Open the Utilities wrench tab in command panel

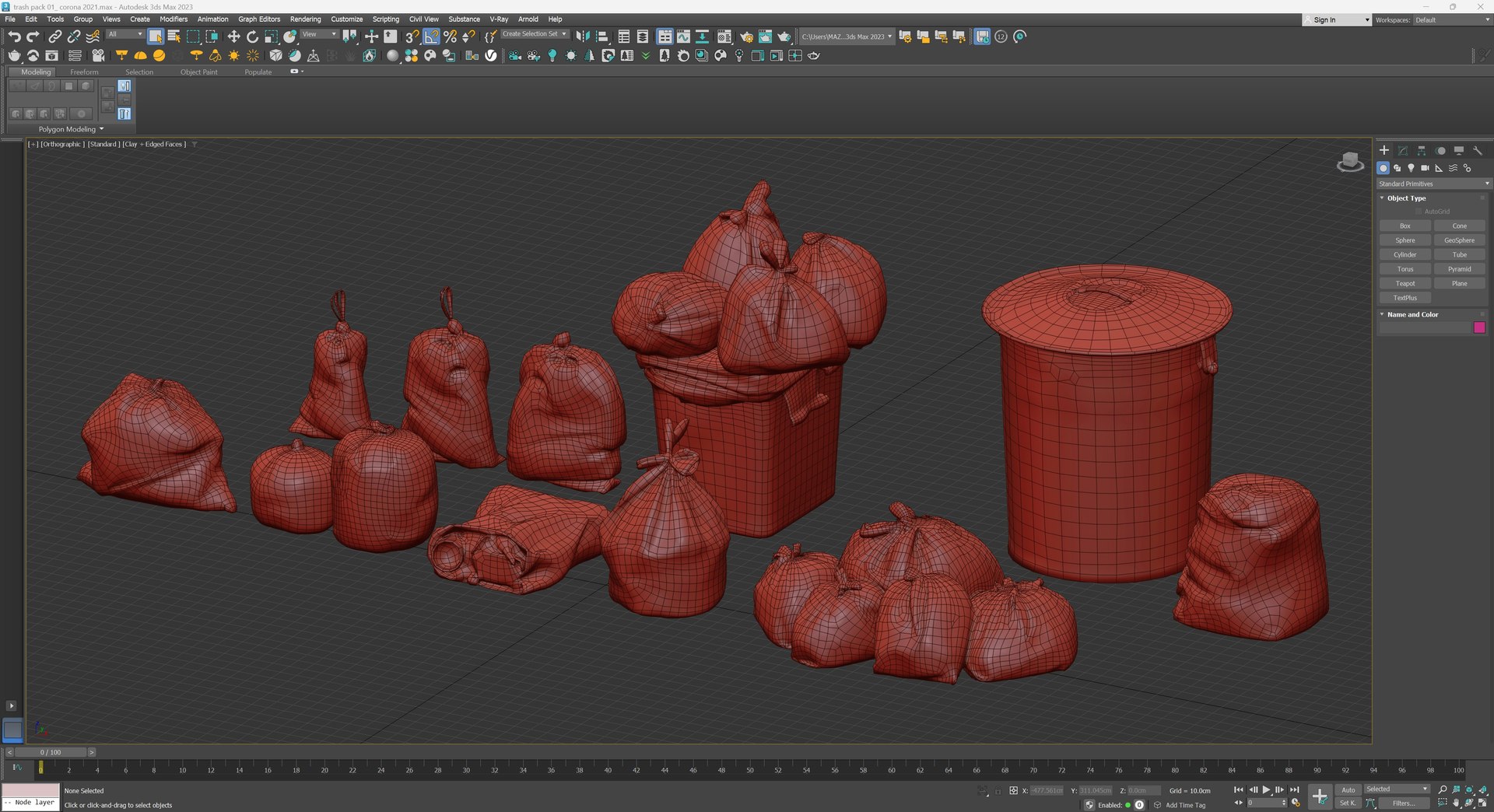click(1478, 150)
